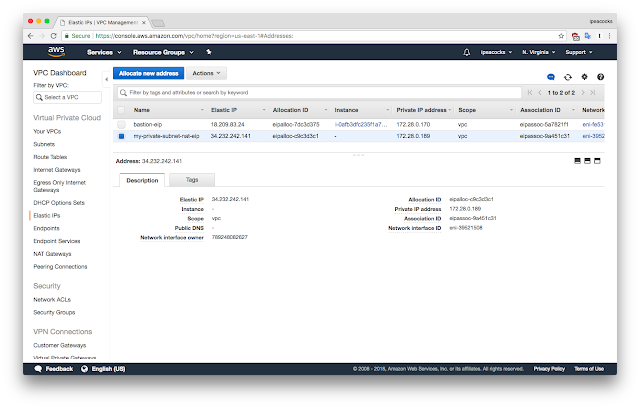Open the eni-3952 network interface link
The width and height of the screenshot is (640, 408).
[593, 136]
